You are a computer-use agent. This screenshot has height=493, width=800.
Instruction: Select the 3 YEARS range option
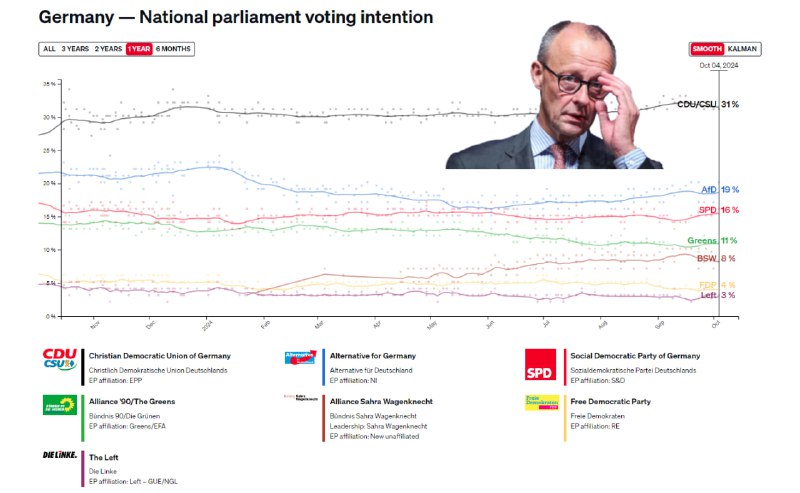75,49
